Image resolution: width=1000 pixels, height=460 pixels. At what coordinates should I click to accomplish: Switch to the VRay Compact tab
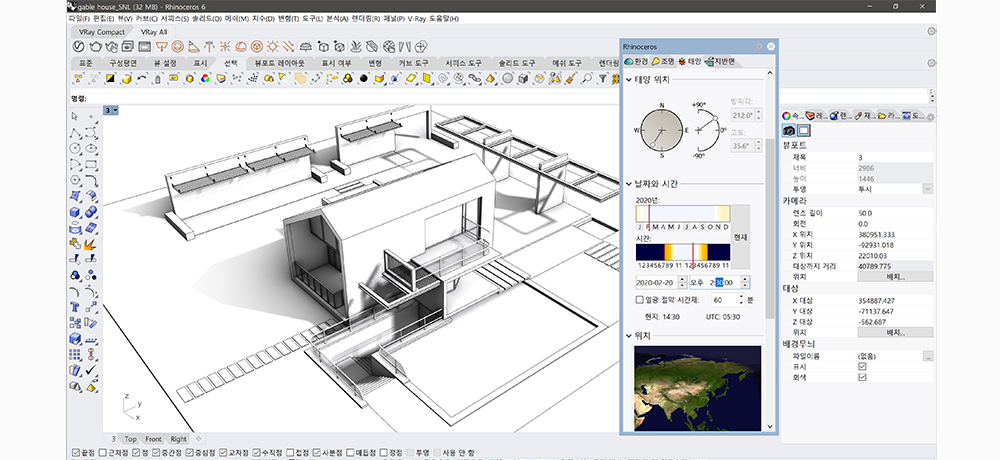tap(102, 31)
